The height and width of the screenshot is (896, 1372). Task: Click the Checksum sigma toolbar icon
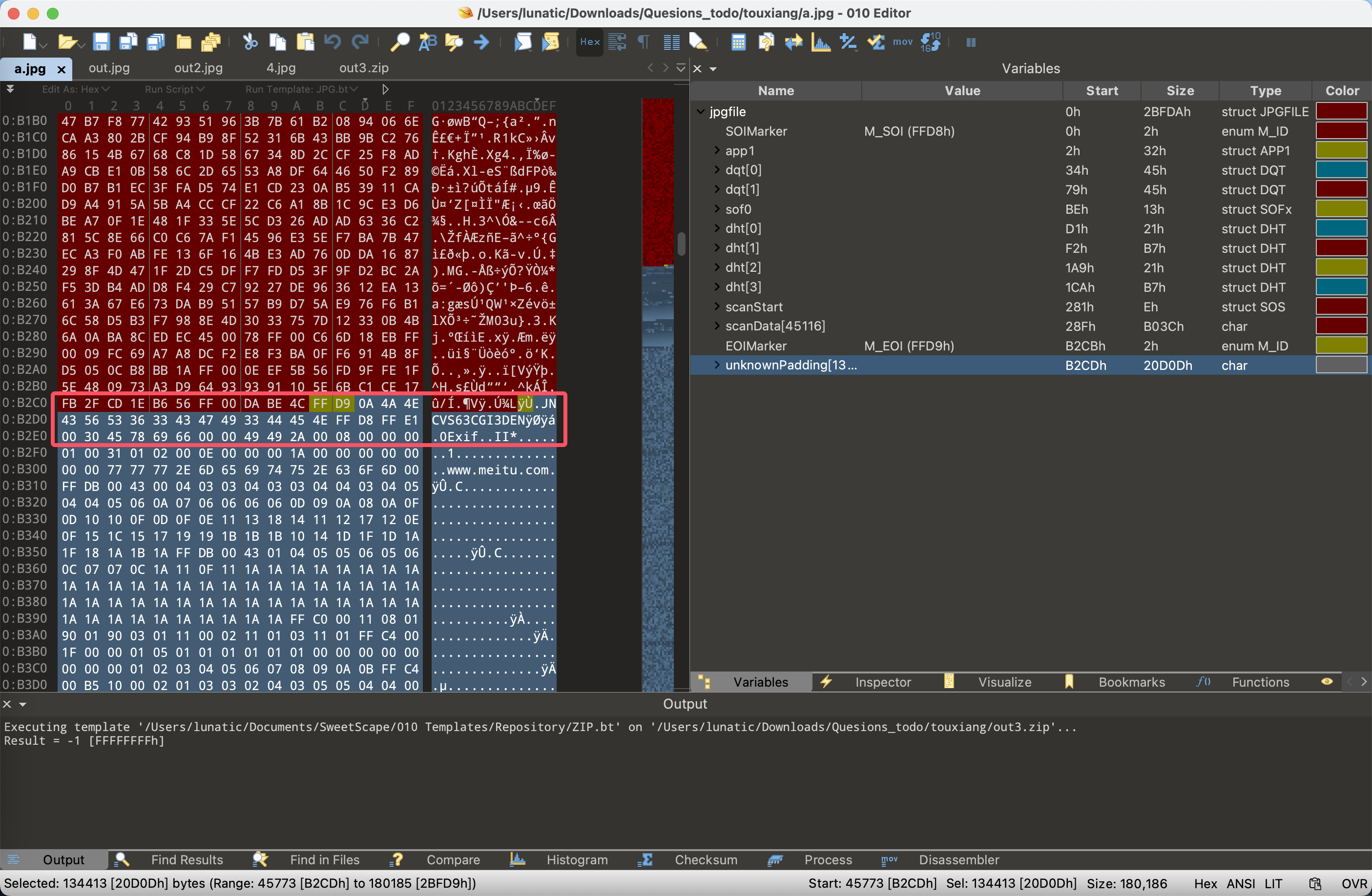point(875,42)
